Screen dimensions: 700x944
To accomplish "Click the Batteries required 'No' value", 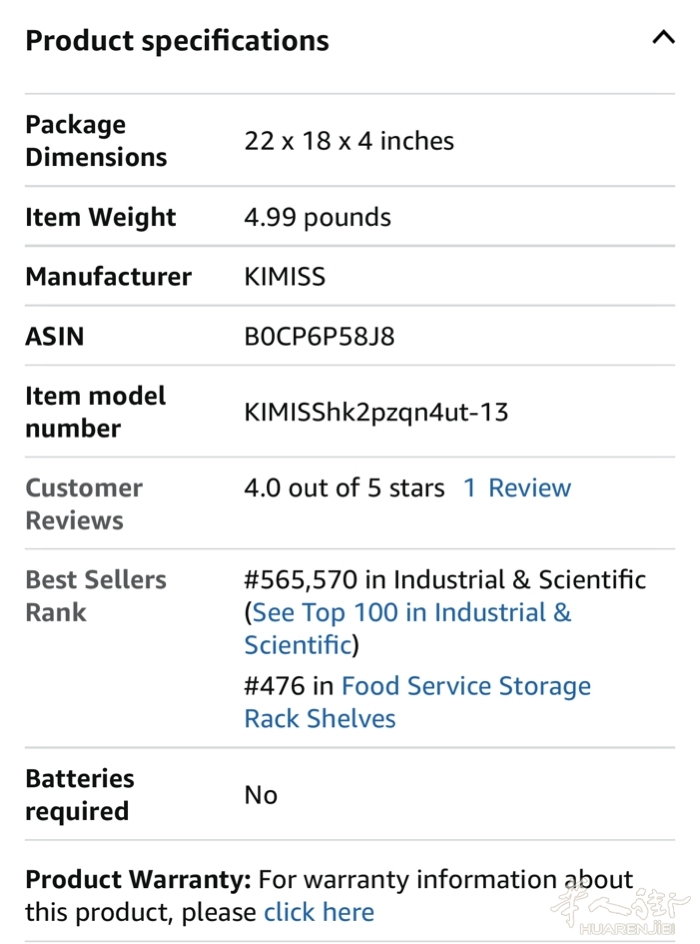I will tap(260, 795).
